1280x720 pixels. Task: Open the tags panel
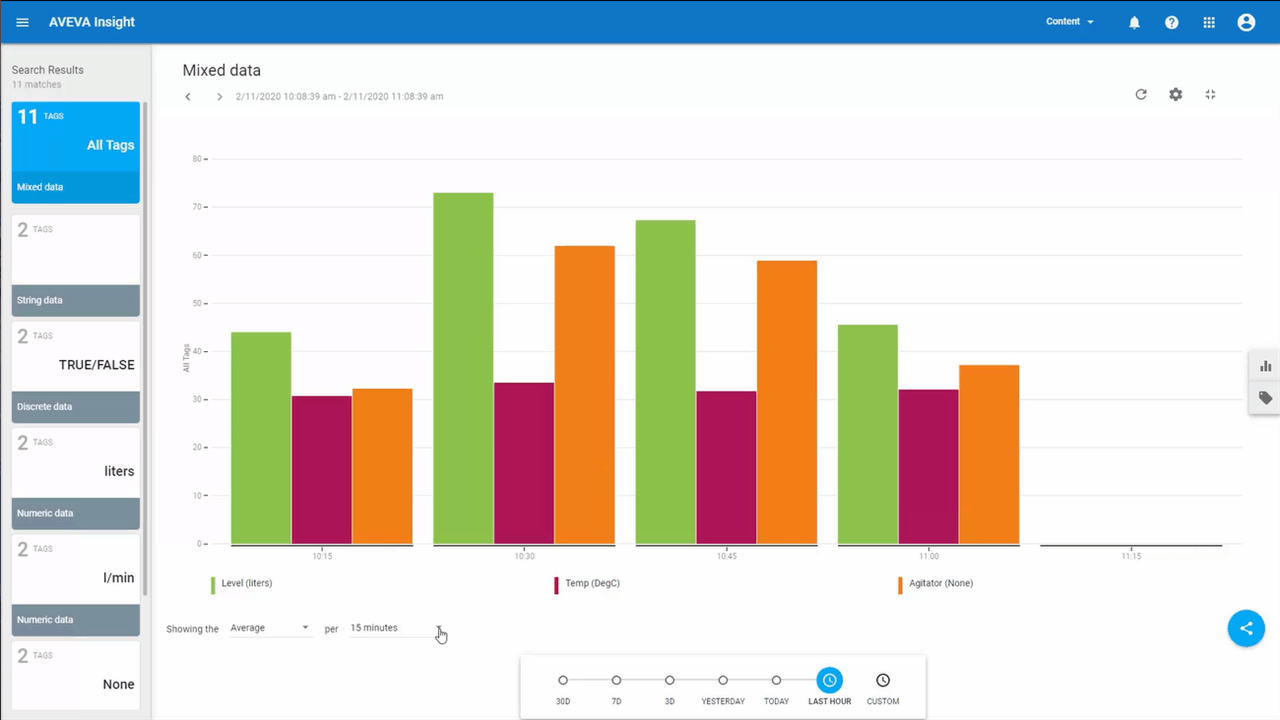pos(1265,398)
